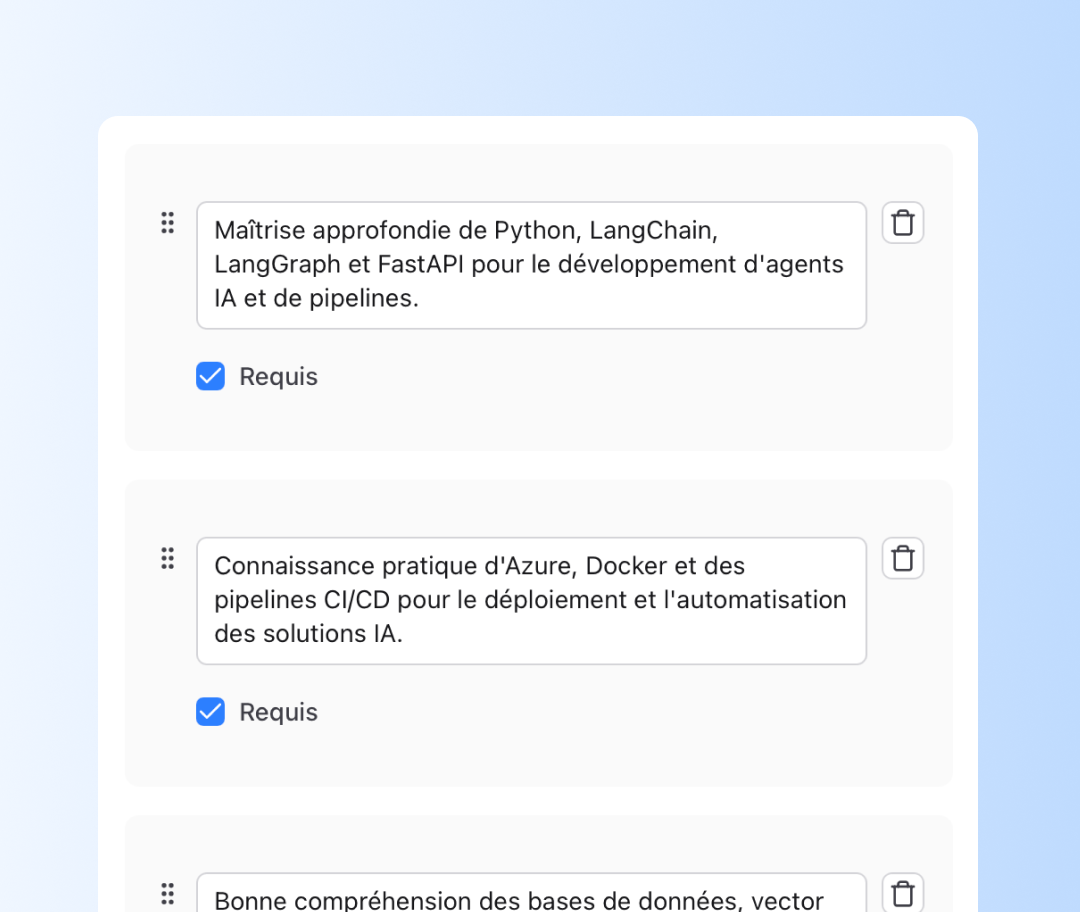Grab the drag handle of the Python skill
Screen dimensions: 1080x912
point(168,223)
